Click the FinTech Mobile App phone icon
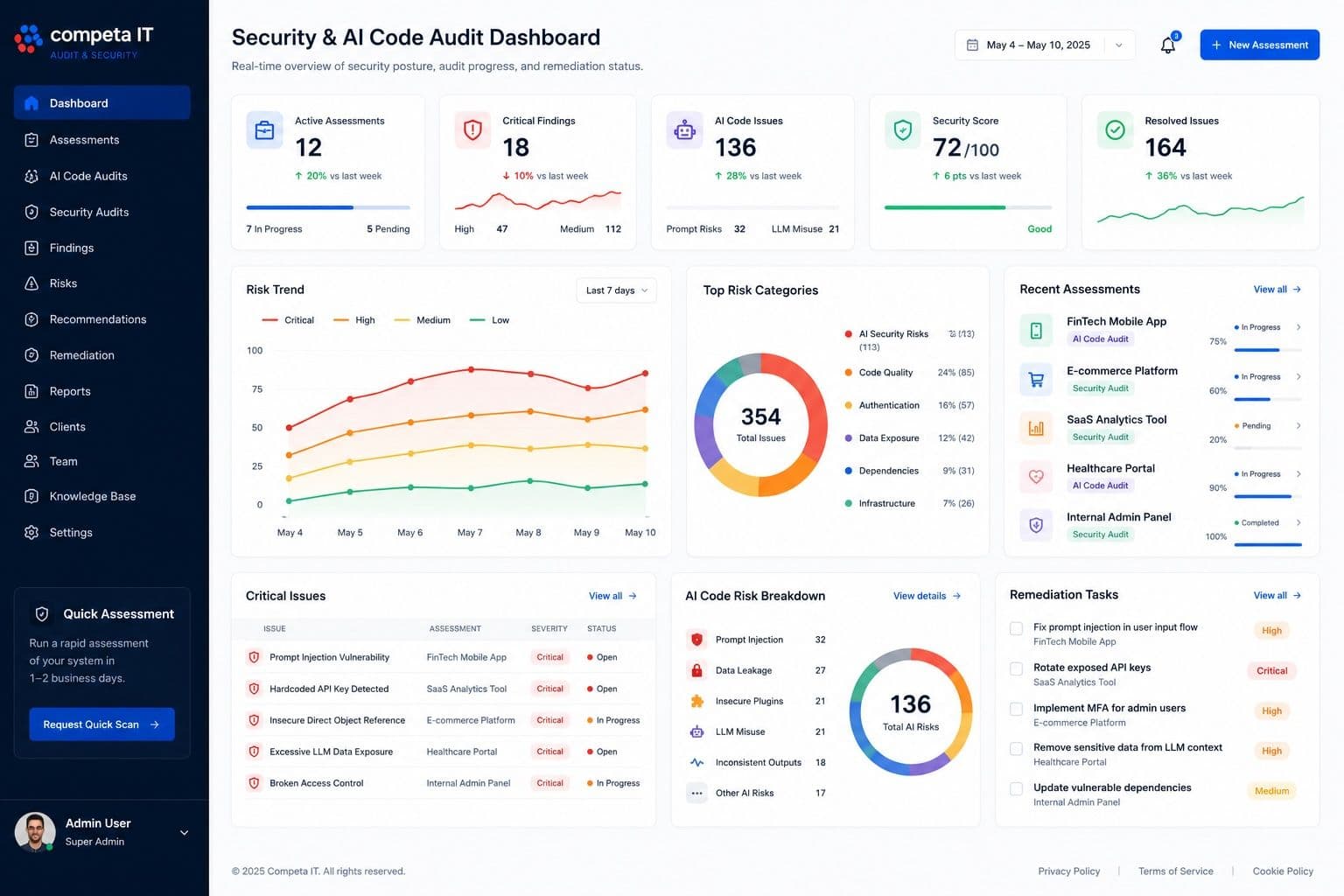Screen dimensions: 1344x896 (1036, 330)
